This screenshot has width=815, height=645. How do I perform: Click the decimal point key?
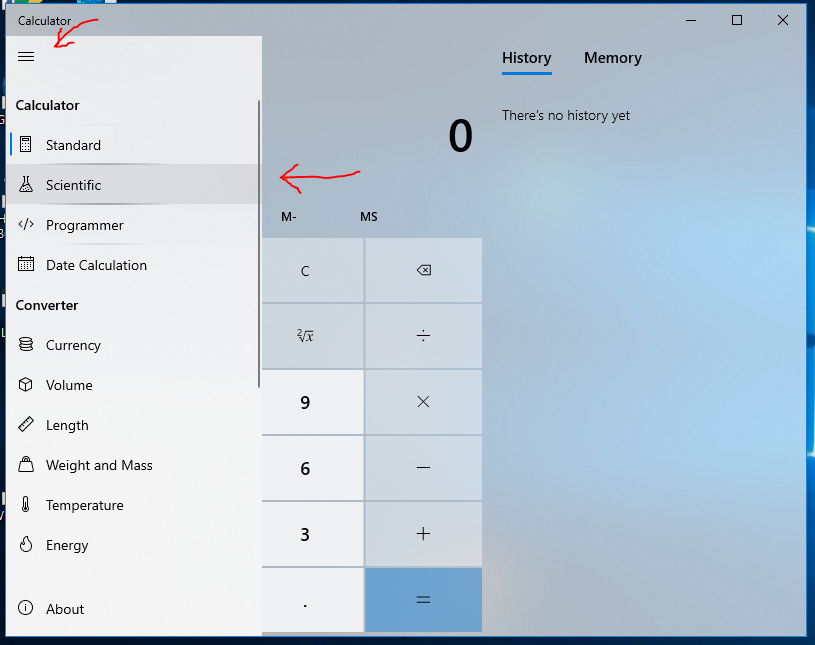[x=312, y=600]
